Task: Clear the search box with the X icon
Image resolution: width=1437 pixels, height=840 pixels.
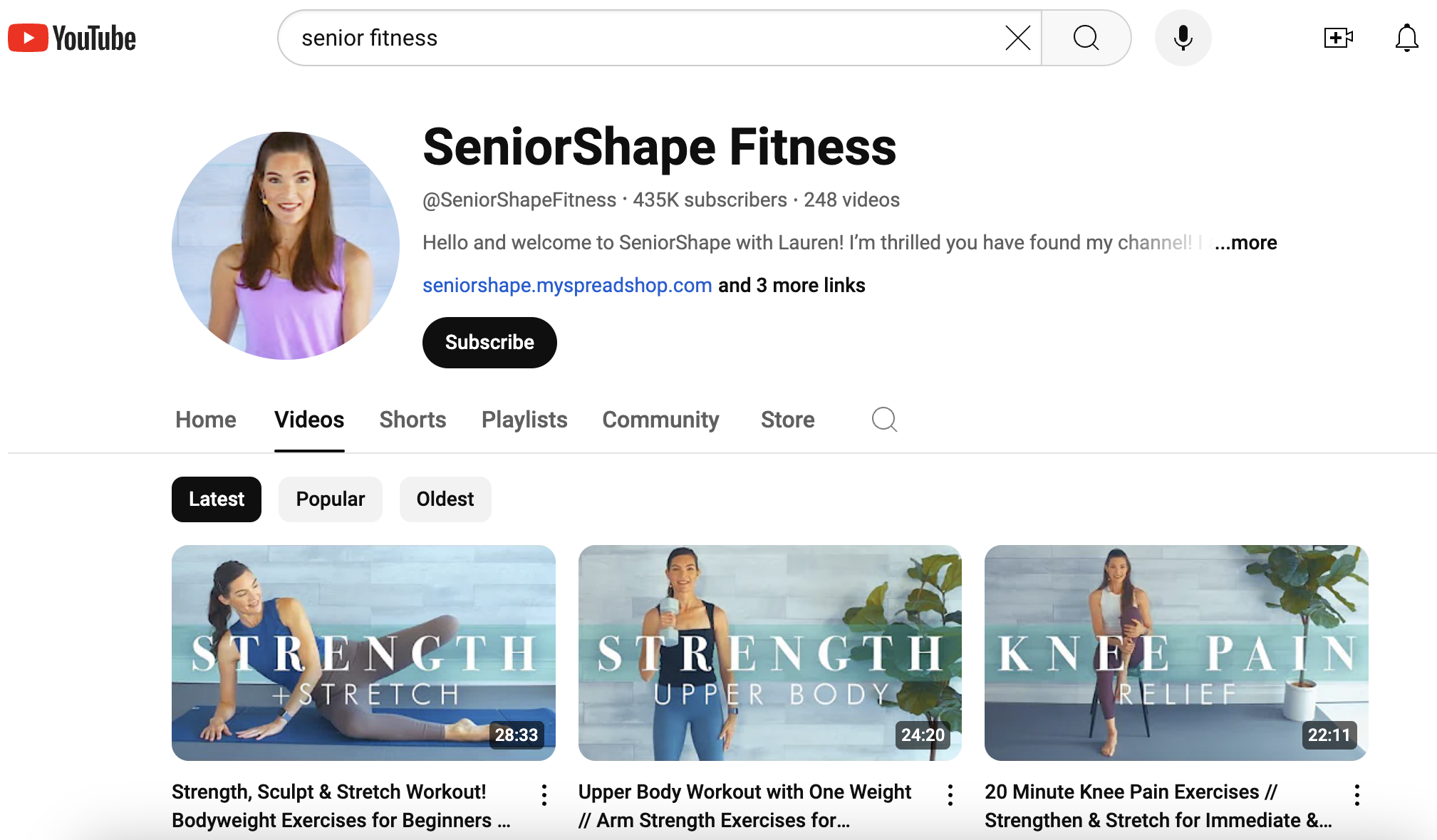Action: coord(1017,38)
